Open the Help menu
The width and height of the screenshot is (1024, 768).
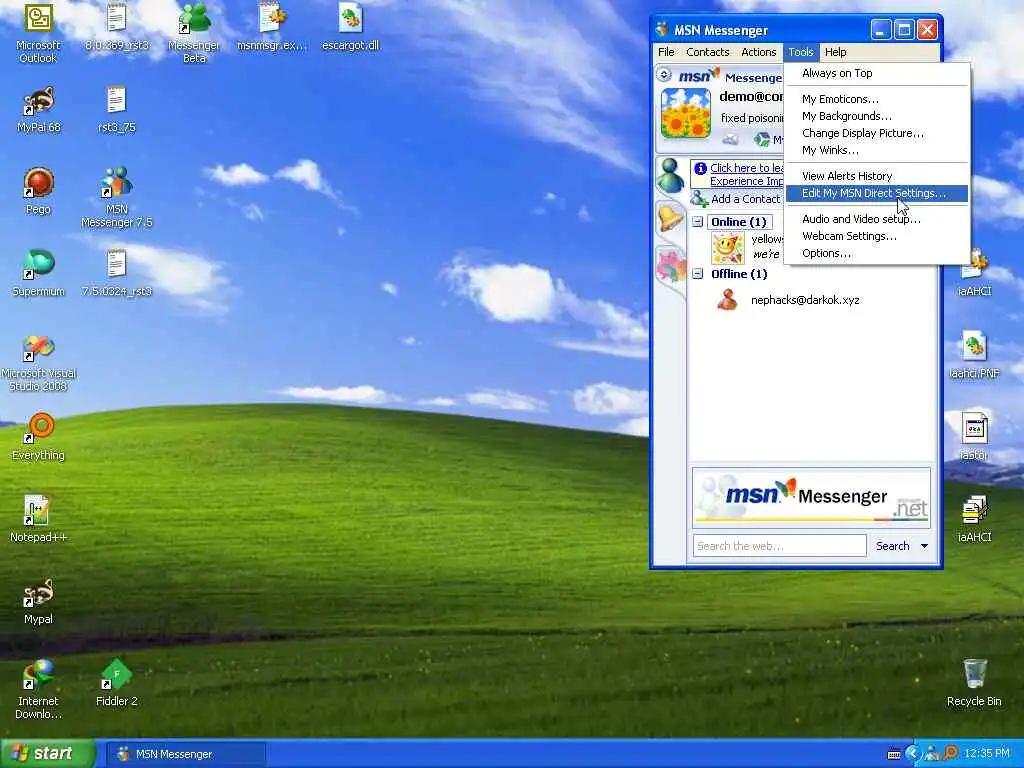coord(835,52)
